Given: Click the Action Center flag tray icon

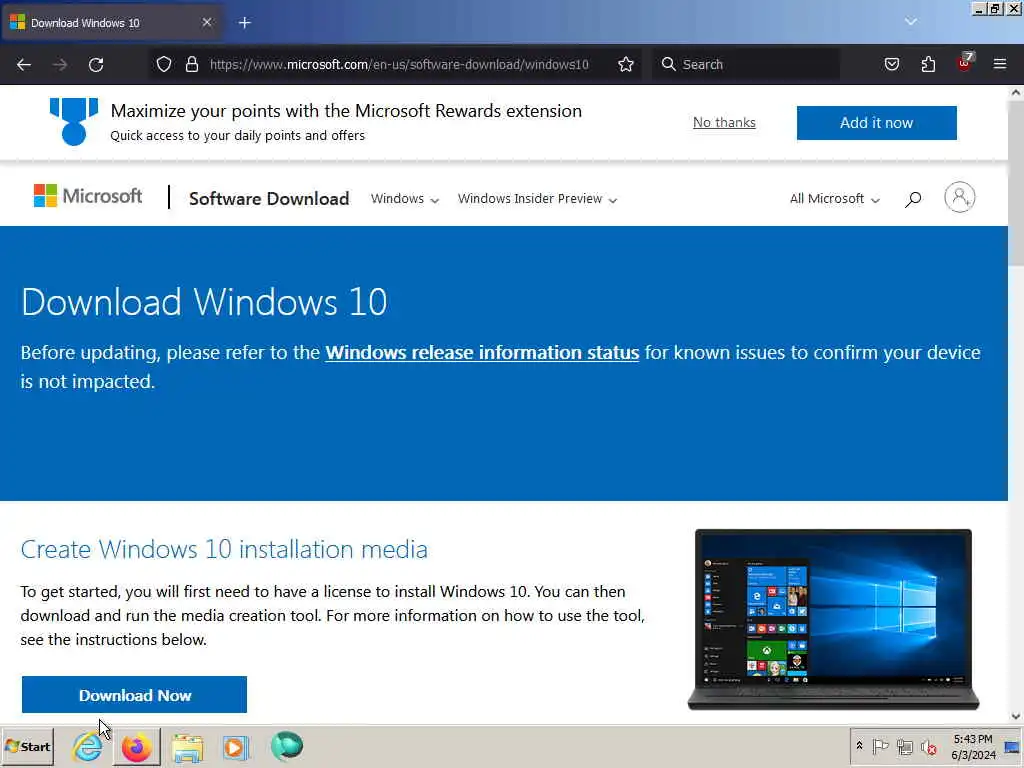Looking at the screenshot, I should (x=880, y=746).
